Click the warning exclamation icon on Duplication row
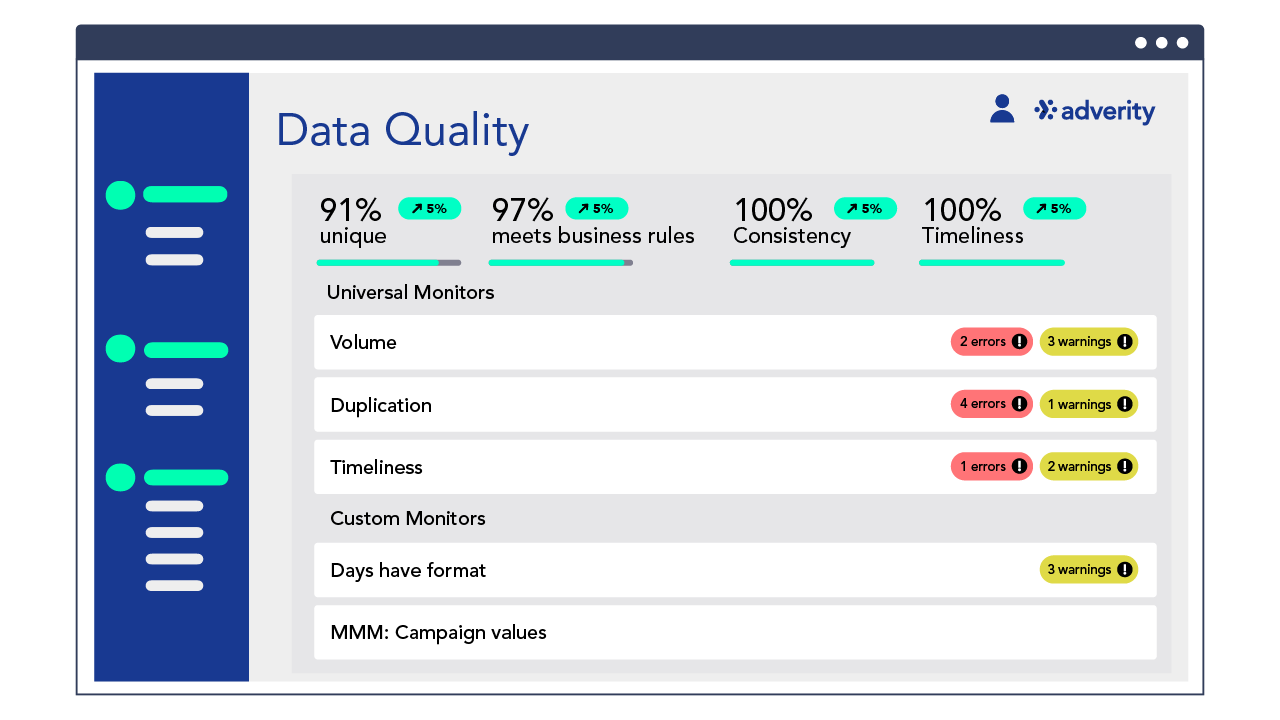Viewport: 1280px width, 720px height. [x=1126, y=403]
